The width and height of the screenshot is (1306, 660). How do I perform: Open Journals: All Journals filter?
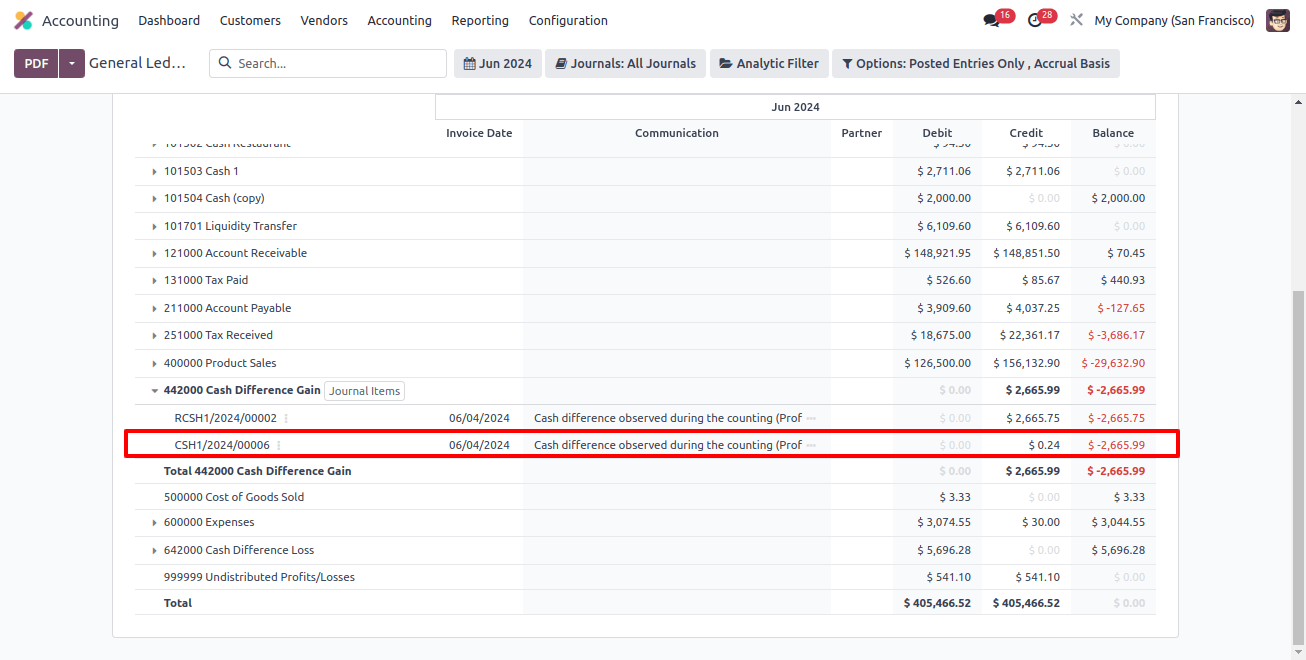coord(625,63)
